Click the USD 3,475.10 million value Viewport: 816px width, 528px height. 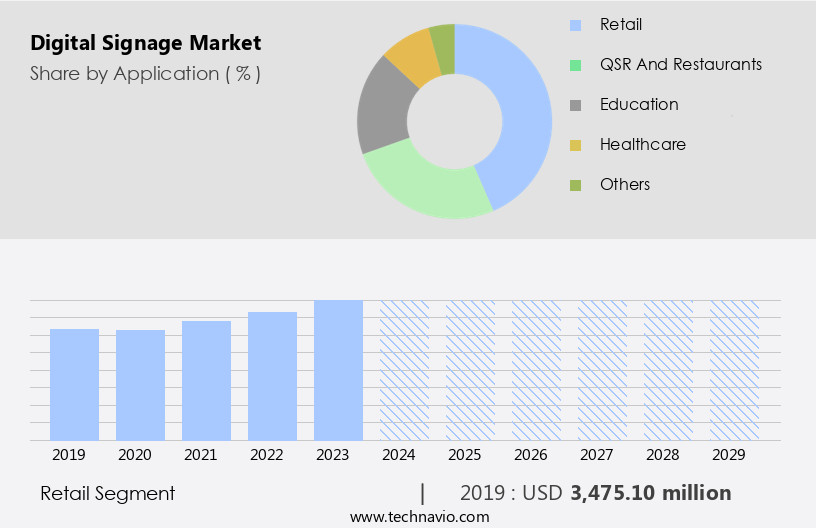[x=651, y=493]
